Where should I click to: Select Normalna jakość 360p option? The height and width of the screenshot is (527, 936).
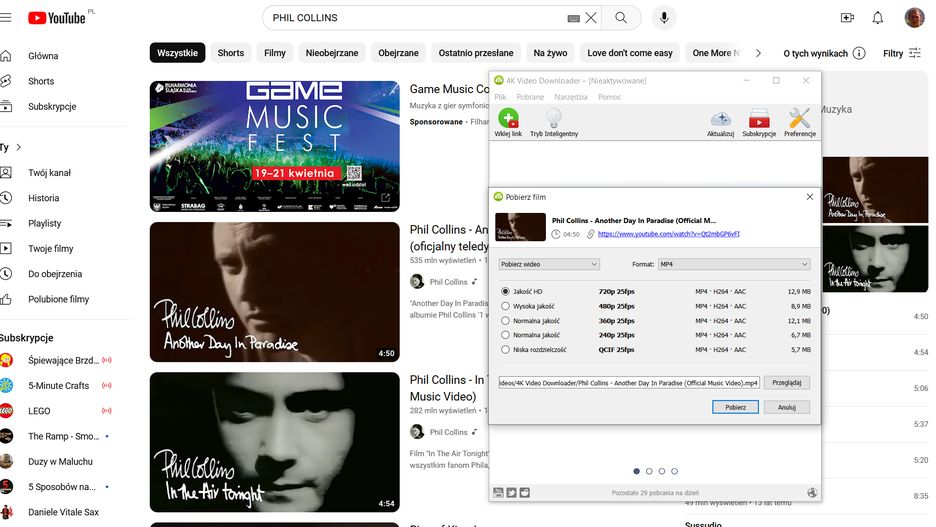click(x=506, y=321)
